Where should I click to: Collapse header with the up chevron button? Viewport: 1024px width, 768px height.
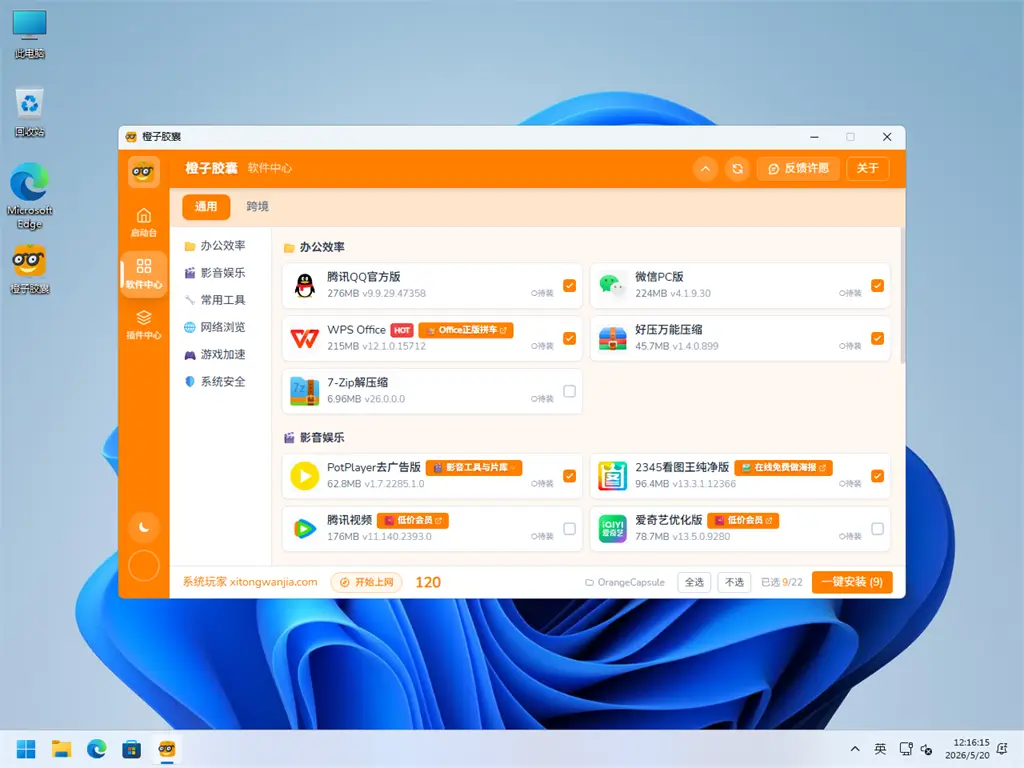tap(705, 168)
